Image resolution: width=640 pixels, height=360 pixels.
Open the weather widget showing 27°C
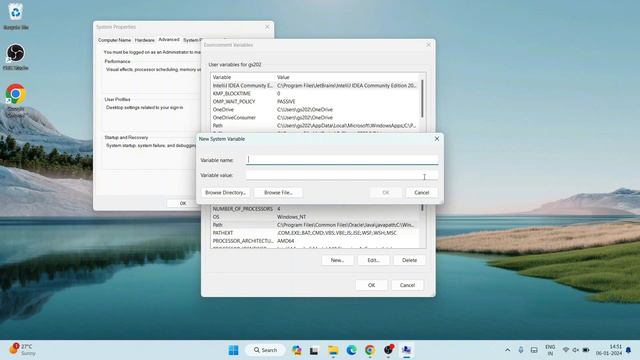[x=22, y=350]
